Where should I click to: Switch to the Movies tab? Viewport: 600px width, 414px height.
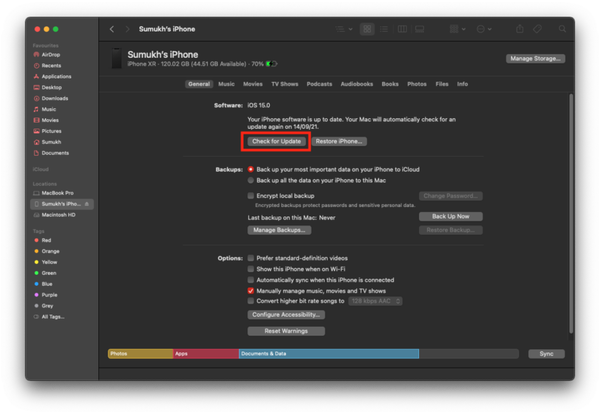click(x=253, y=84)
